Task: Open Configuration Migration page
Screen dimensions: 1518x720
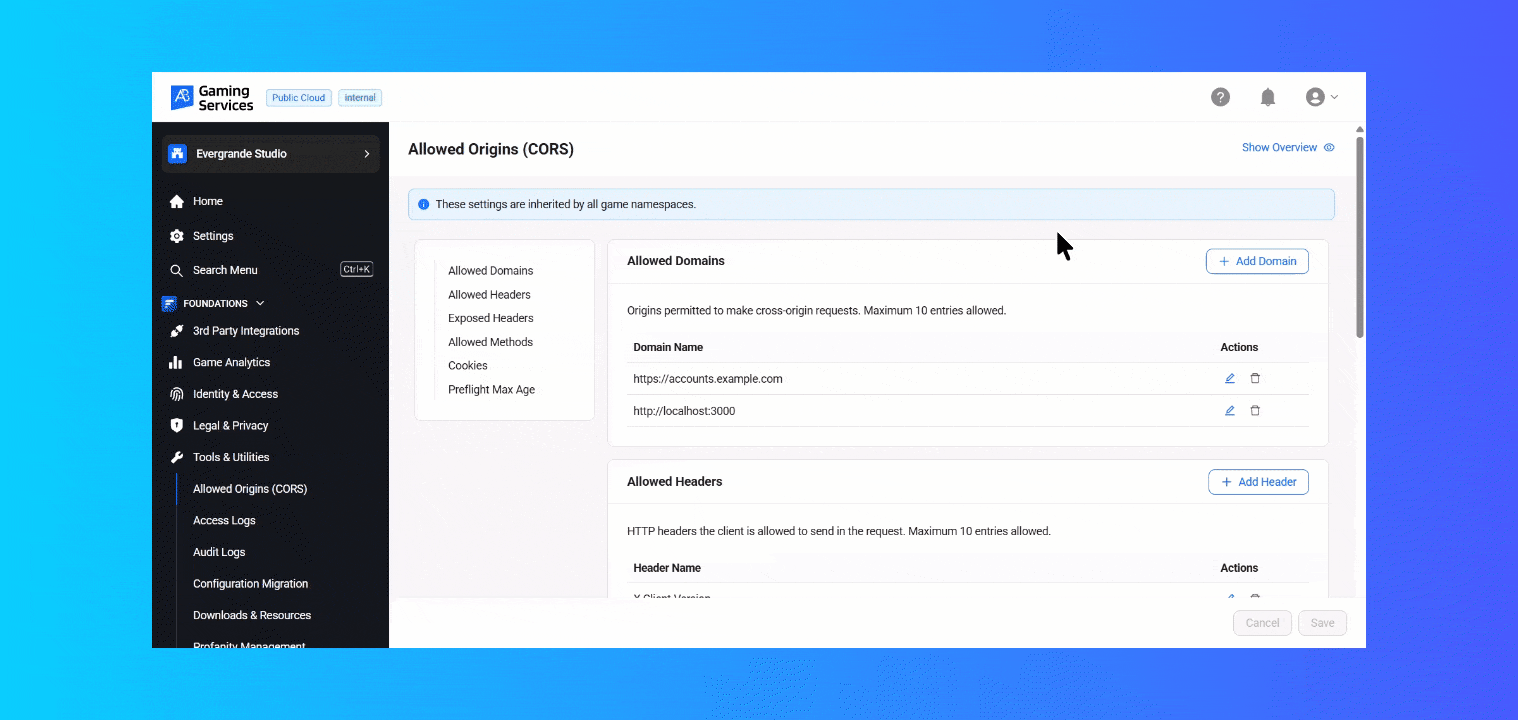Action: (x=250, y=584)
